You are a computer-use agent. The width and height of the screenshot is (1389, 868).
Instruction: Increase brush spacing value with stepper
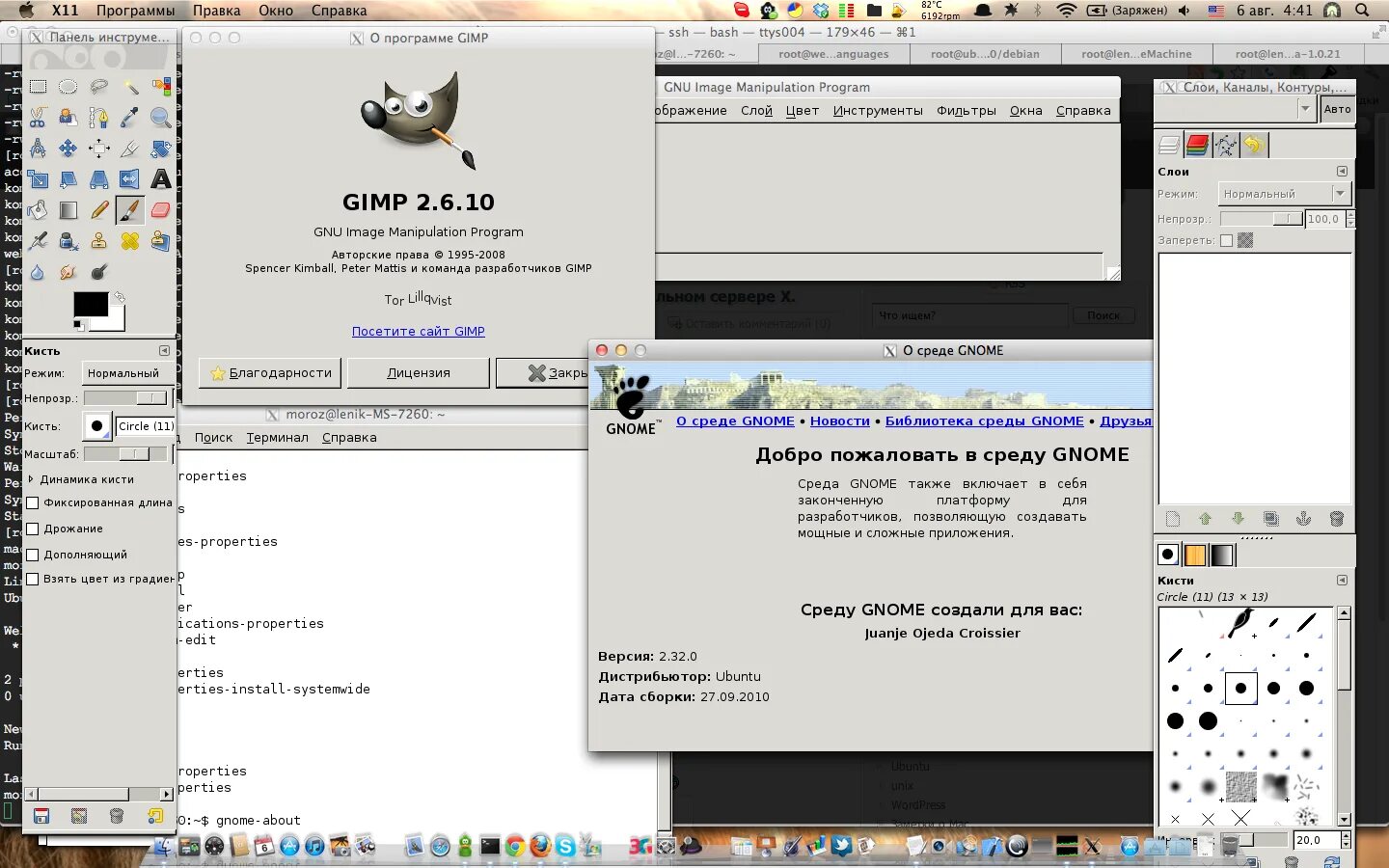click(x=1346, y=836)
